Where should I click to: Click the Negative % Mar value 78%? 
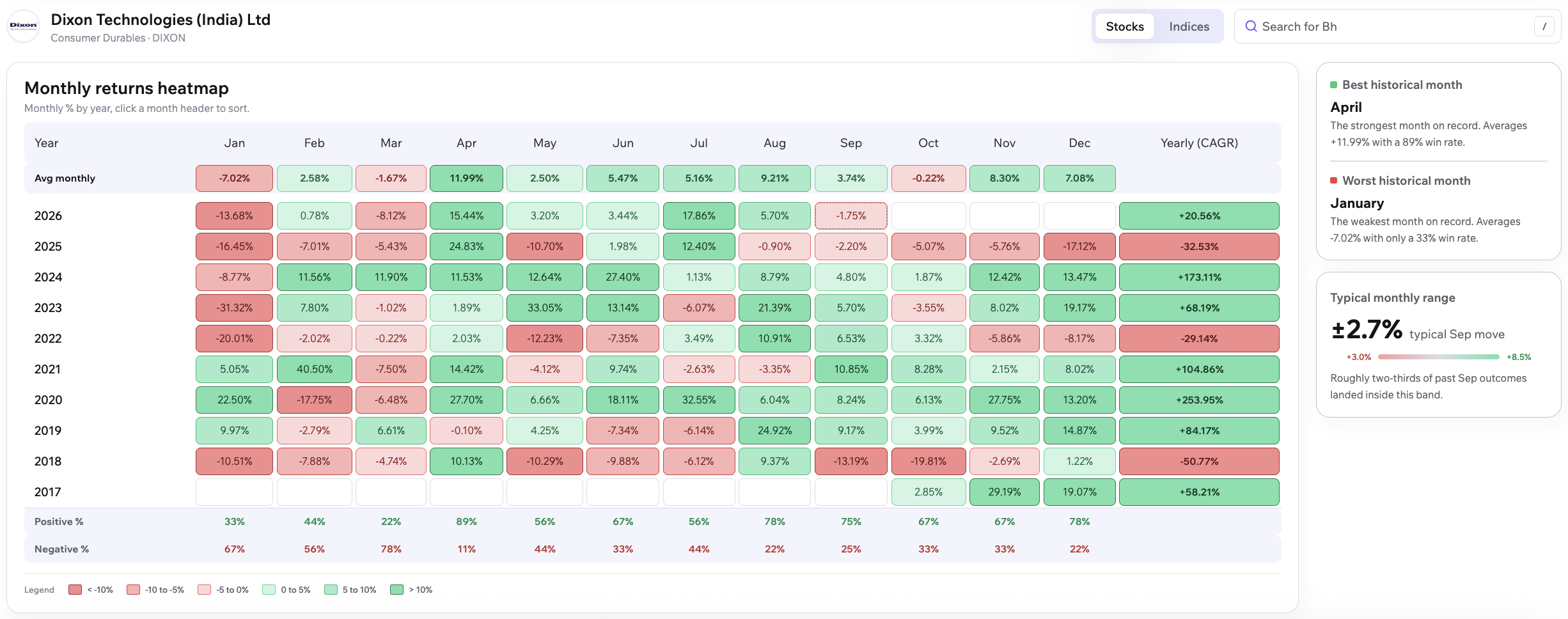coord(391,549)
